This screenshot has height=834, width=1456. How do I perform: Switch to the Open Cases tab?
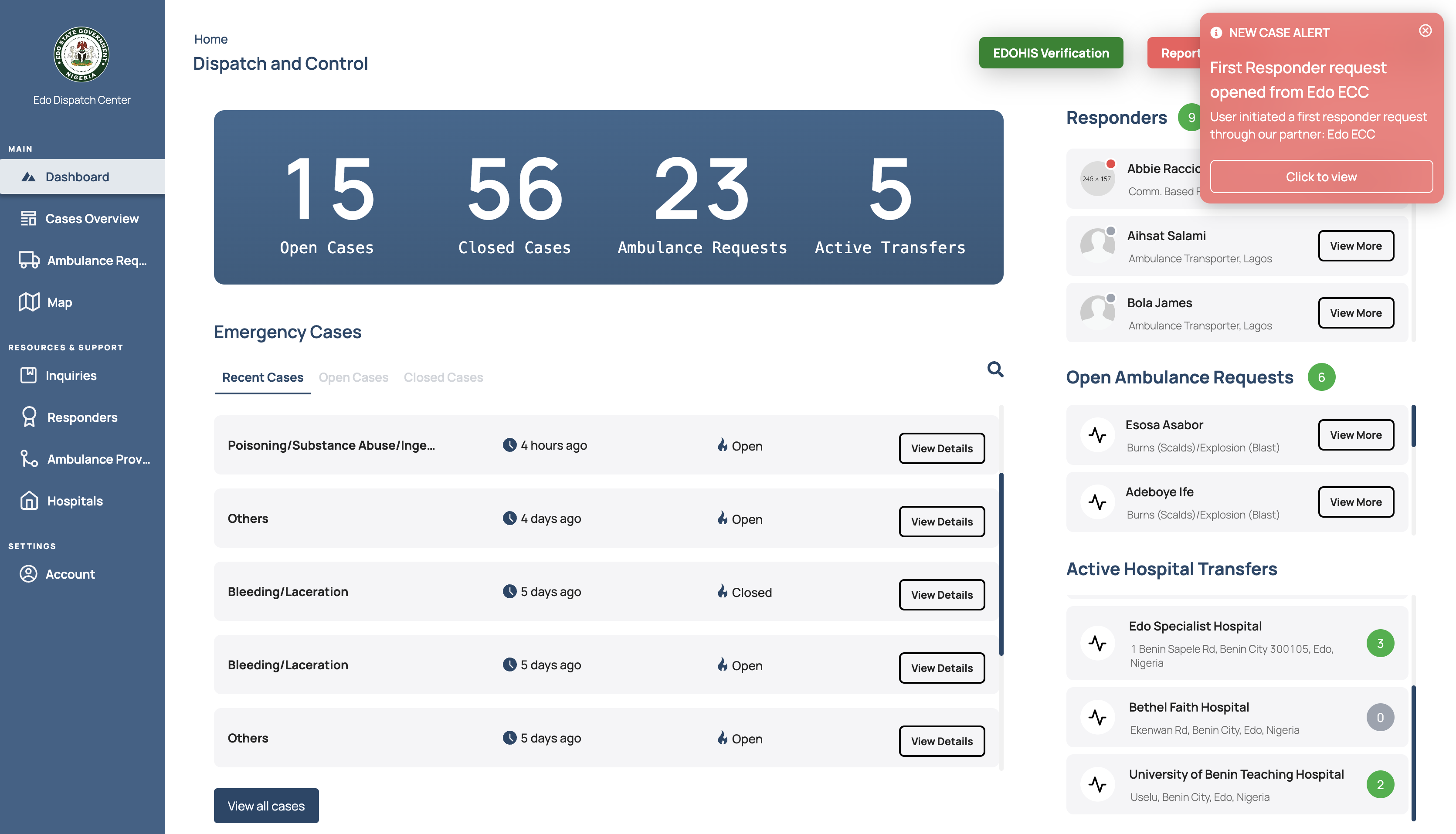[x=353, y=377]
